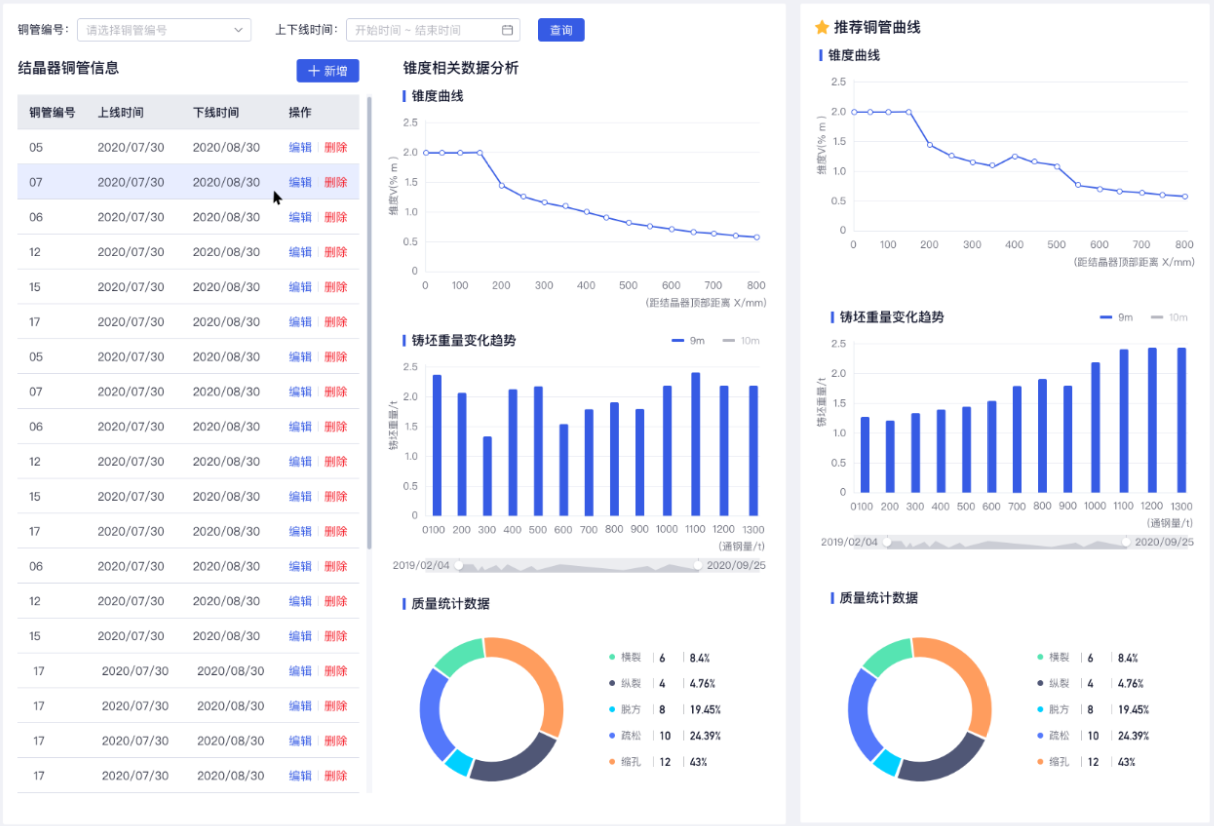Click blue 疏松 segment of 推荐铜管曲线 donut
1214x826 pixels.
pos(860,713)
